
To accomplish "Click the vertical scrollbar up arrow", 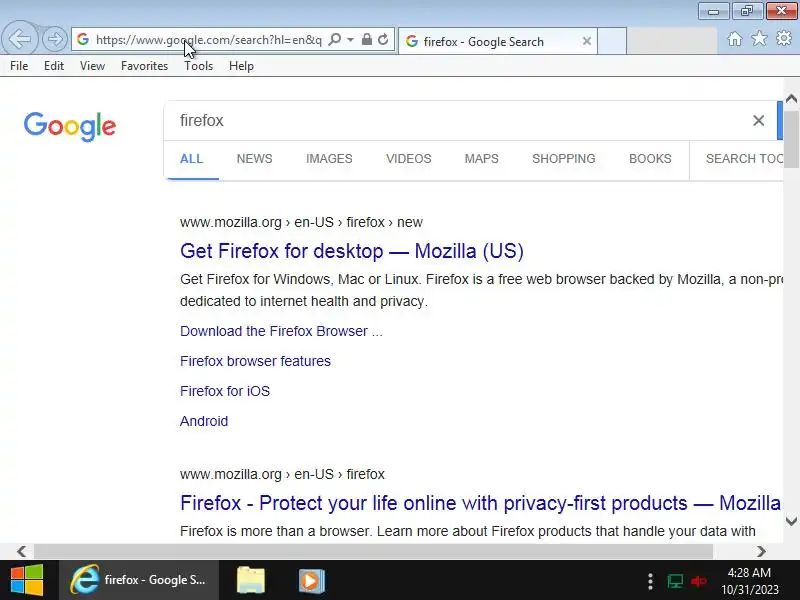I will click(791, 99).
